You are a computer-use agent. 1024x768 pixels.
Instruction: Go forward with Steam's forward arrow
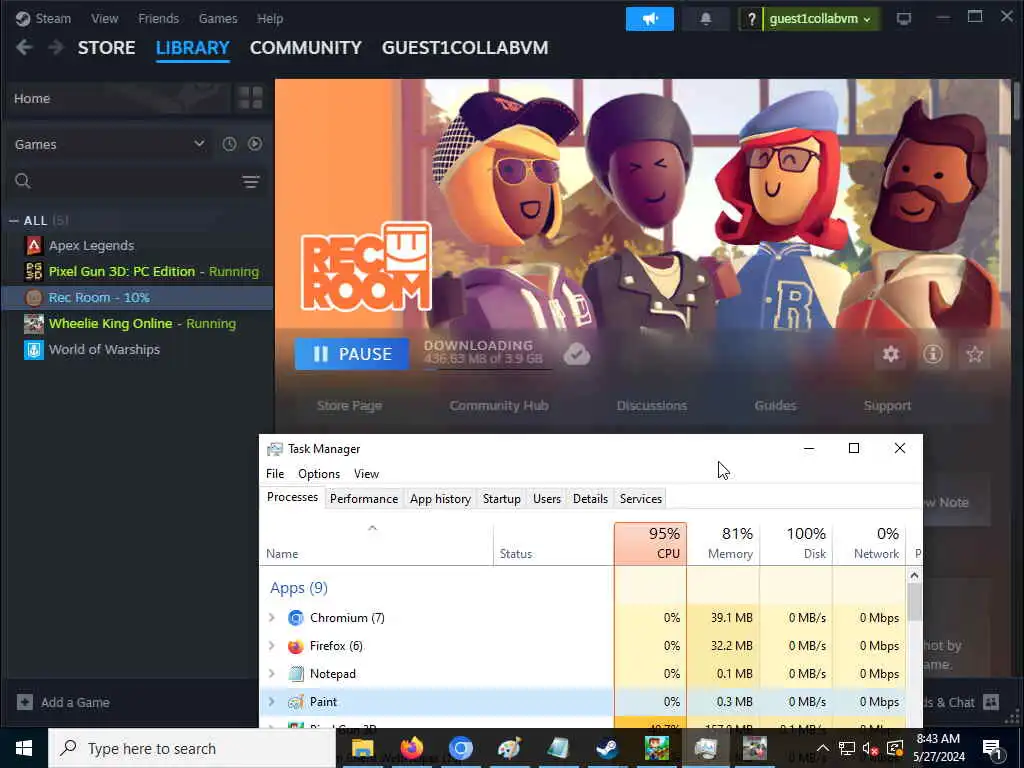coord(56,48)
